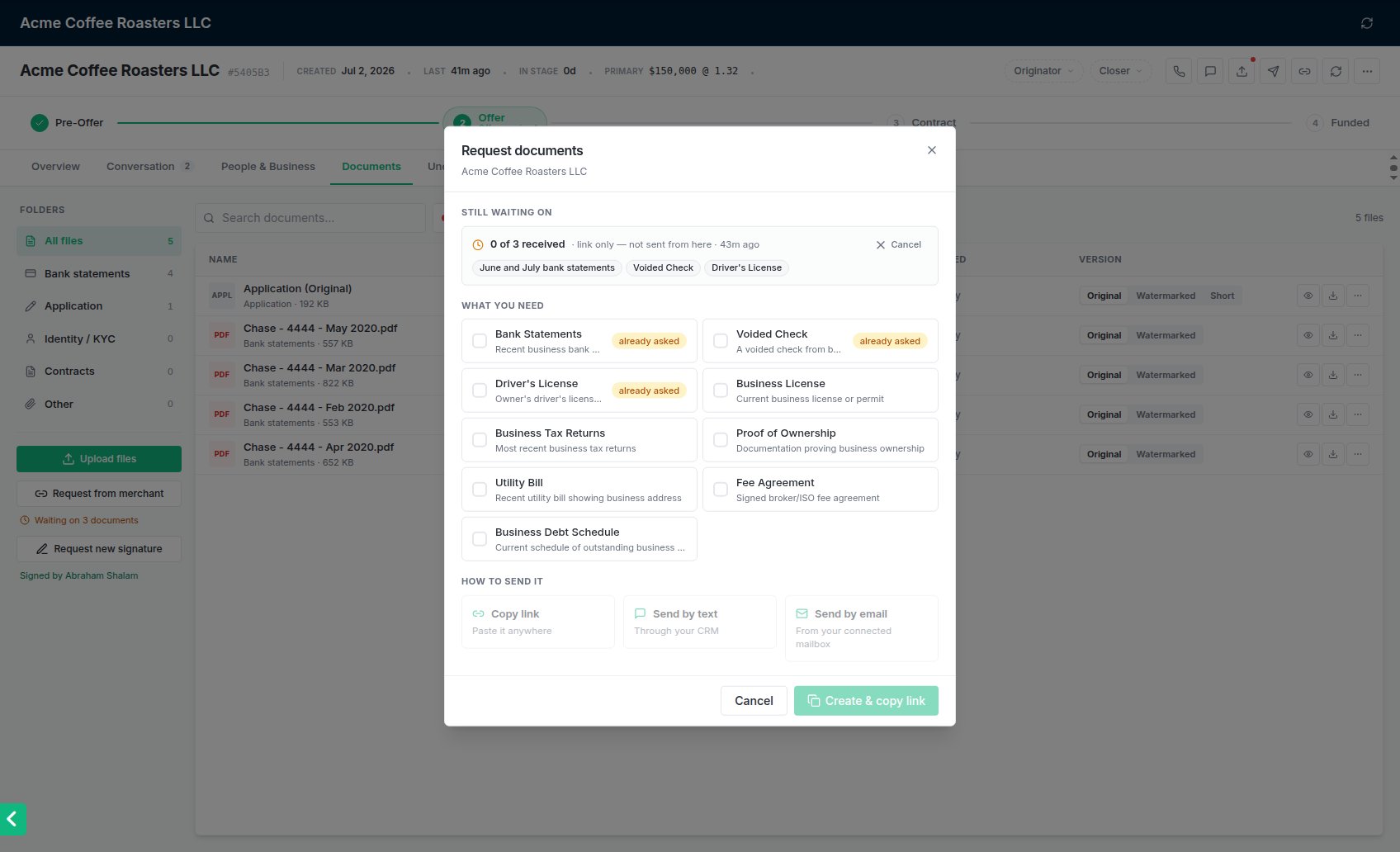Check the Proof of Ownership checkbox
Image resolution: width=1400 pixels, height=852 pixels.
tap(721, 440)
